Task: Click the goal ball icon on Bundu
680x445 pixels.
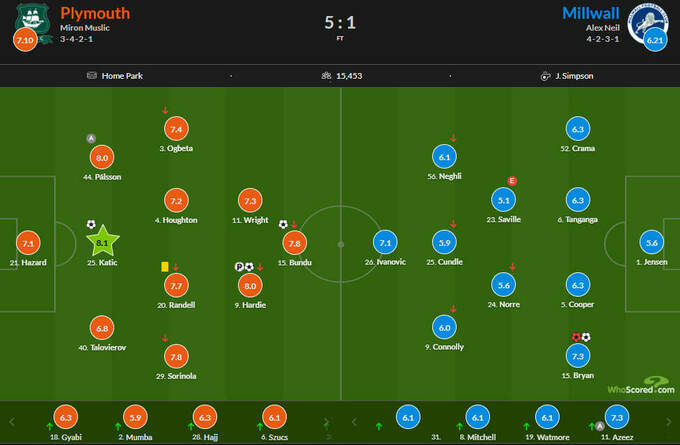Action: [283, 224]
